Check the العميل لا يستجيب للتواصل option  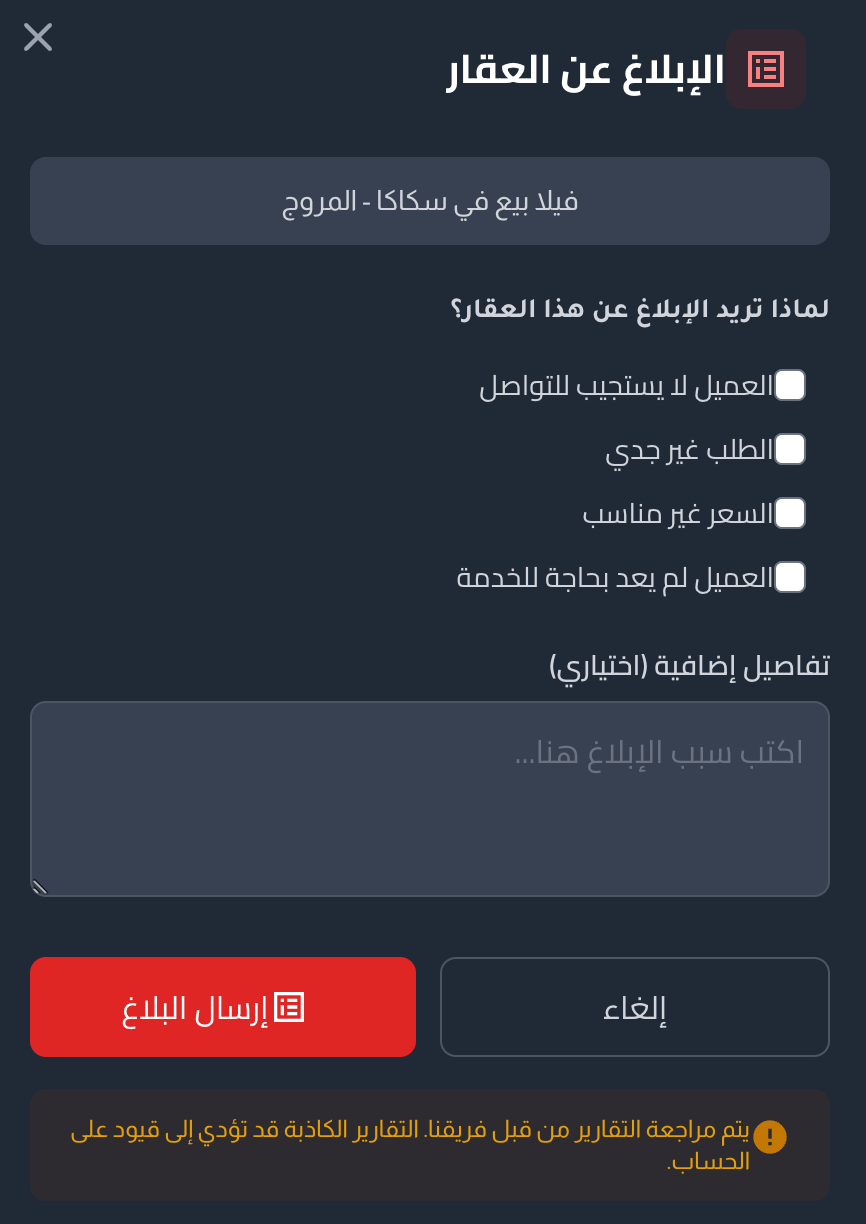pyautogui.click(x=792, y=385)
